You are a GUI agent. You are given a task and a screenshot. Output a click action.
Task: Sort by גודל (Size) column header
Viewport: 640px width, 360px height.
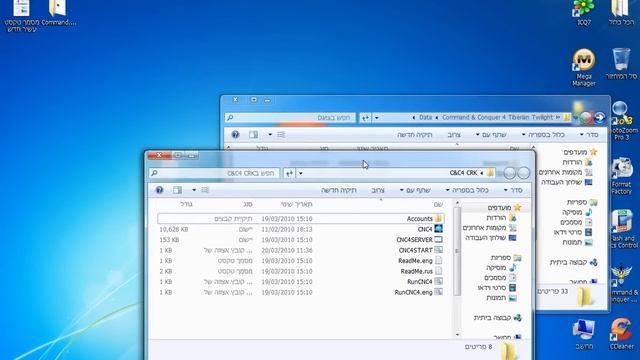[x=186, y=204]
